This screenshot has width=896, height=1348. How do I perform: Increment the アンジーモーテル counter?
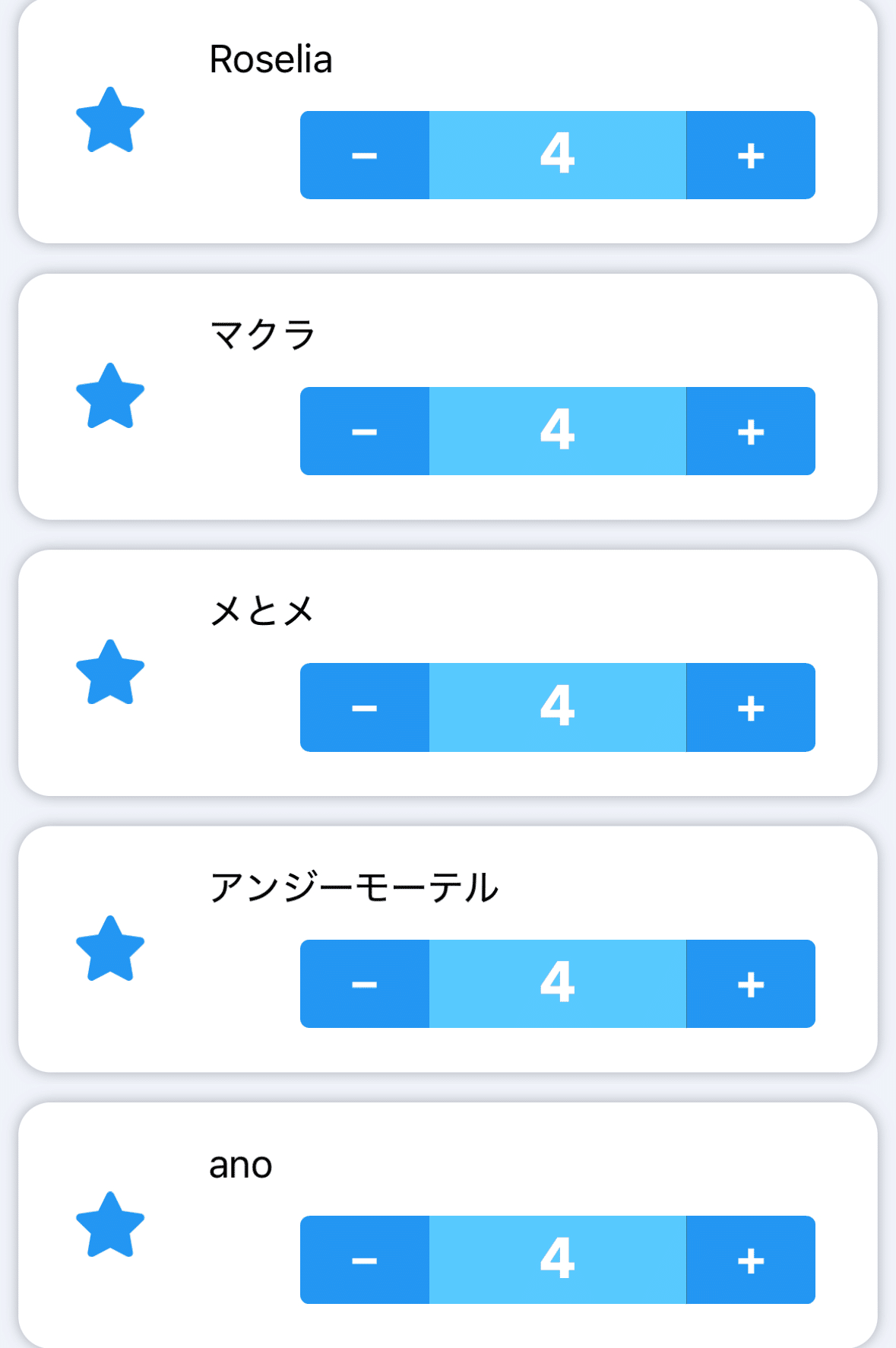tap(750, 984)
